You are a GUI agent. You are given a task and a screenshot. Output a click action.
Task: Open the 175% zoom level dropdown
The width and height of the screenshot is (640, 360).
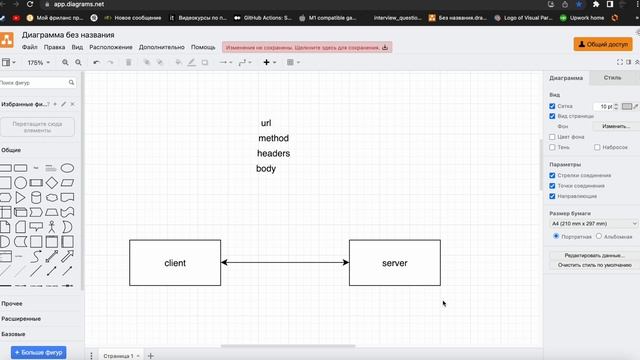click(x=39, y=62)
